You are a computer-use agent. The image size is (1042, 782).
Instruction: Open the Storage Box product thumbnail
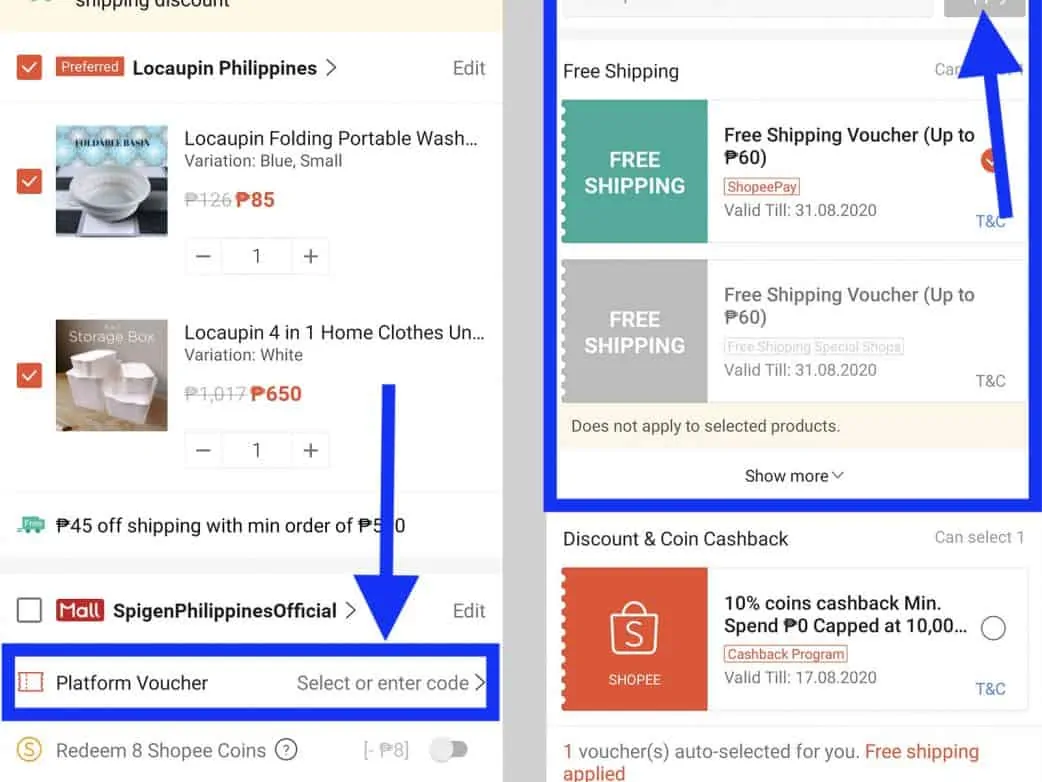tap(112, 375)
